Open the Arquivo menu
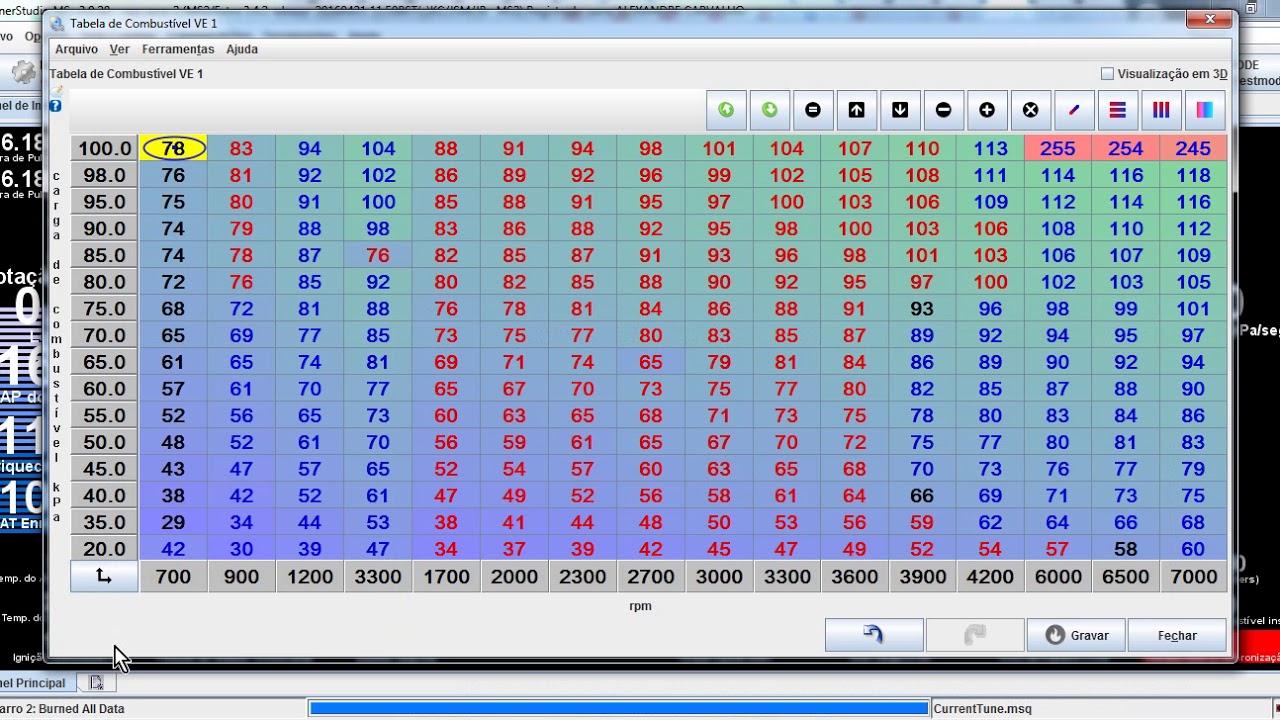 76,49
